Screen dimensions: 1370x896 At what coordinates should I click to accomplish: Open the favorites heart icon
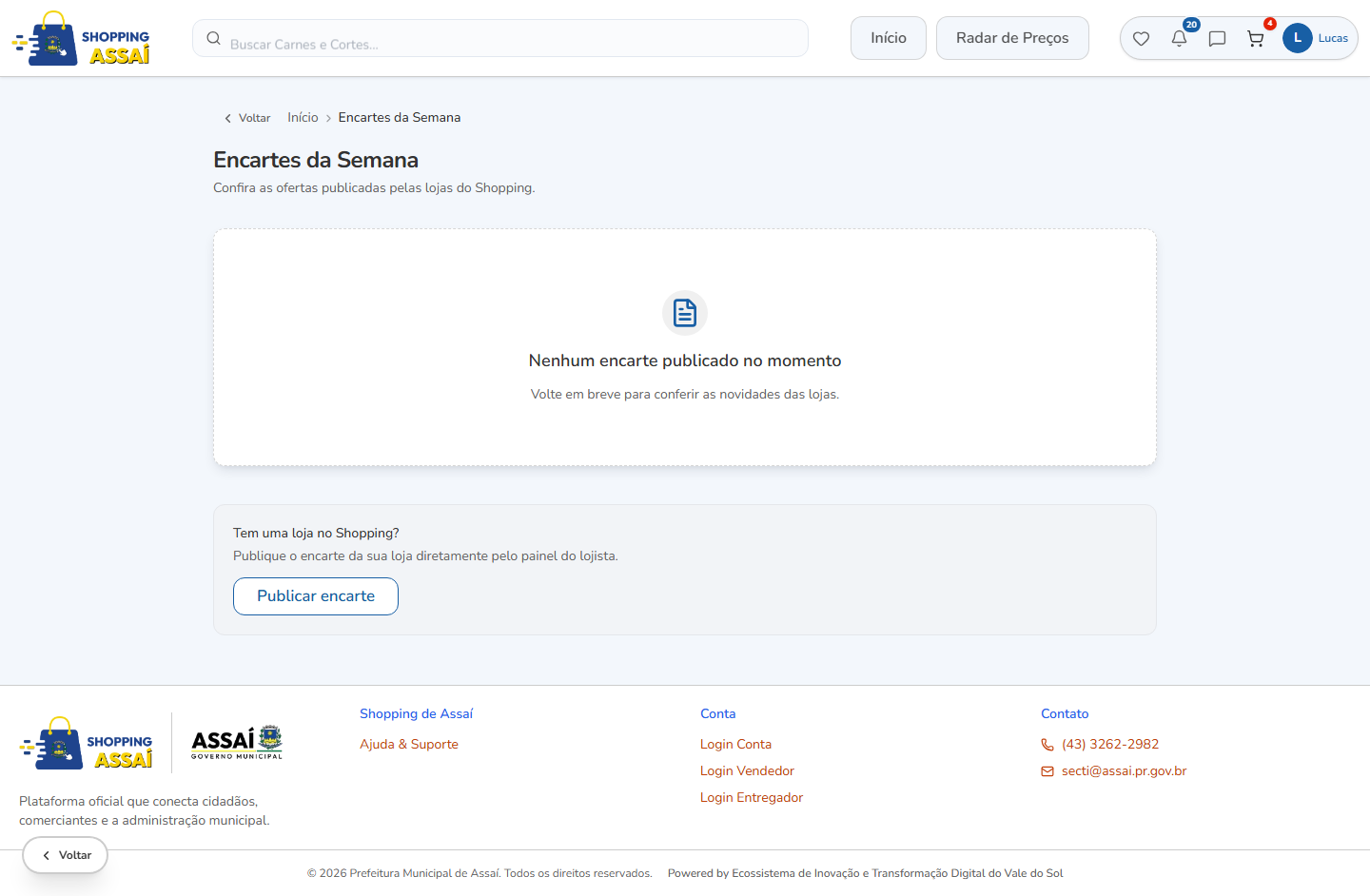point(1141,39)
